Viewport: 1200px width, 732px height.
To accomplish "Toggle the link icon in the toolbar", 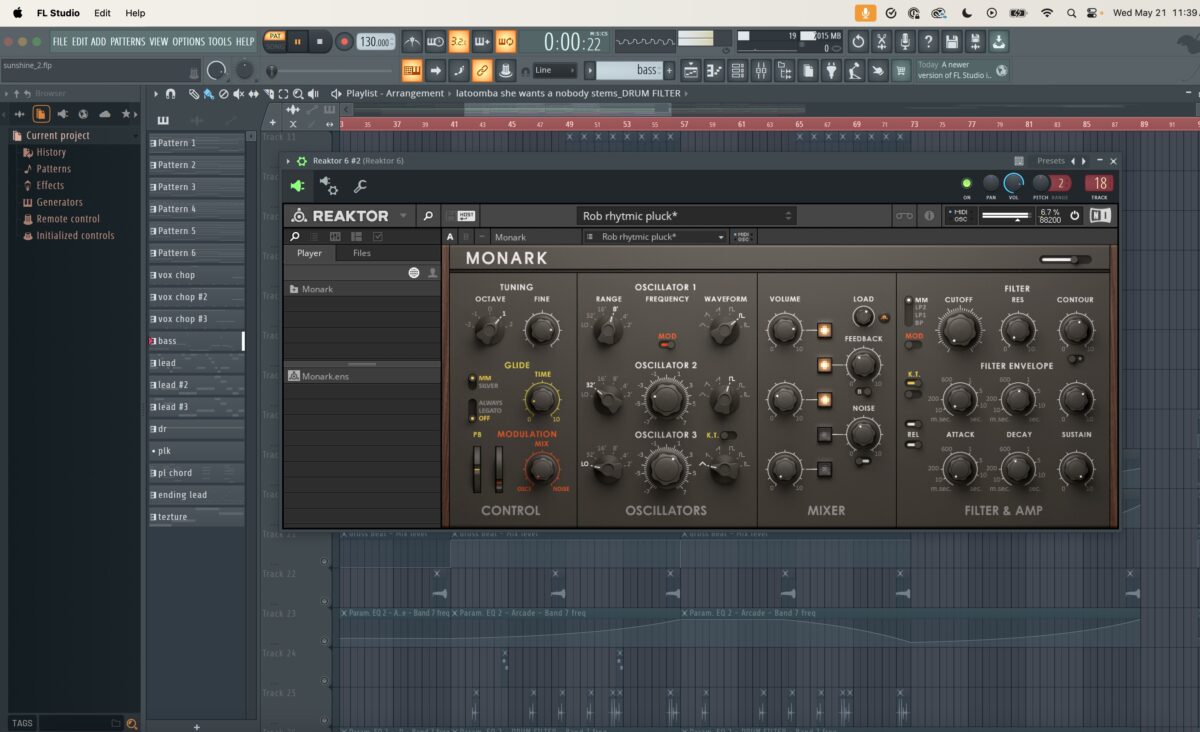I will point(482,71).
